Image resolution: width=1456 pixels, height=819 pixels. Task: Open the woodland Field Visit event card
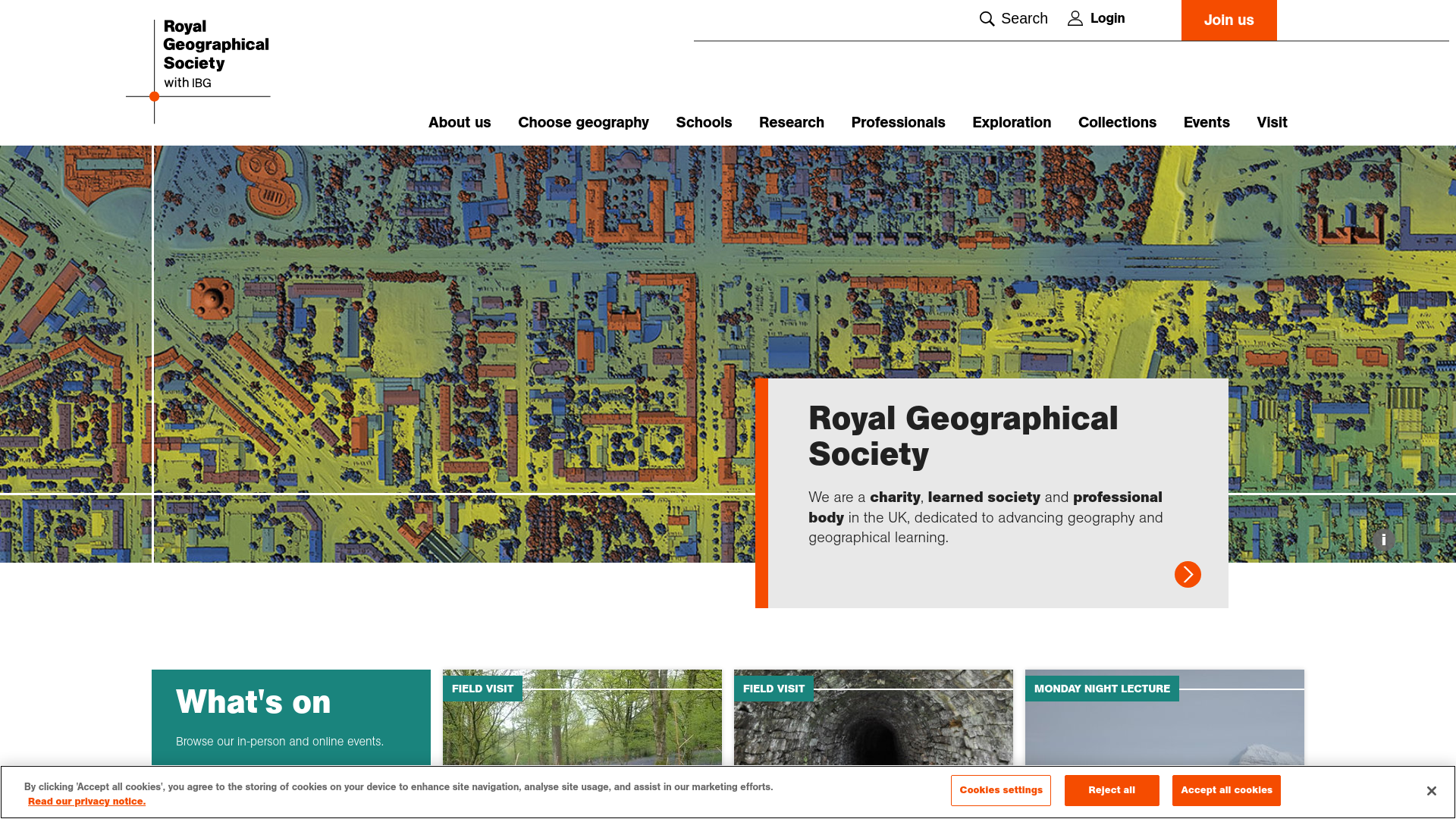pyautogui.click(x=582, y=717)
